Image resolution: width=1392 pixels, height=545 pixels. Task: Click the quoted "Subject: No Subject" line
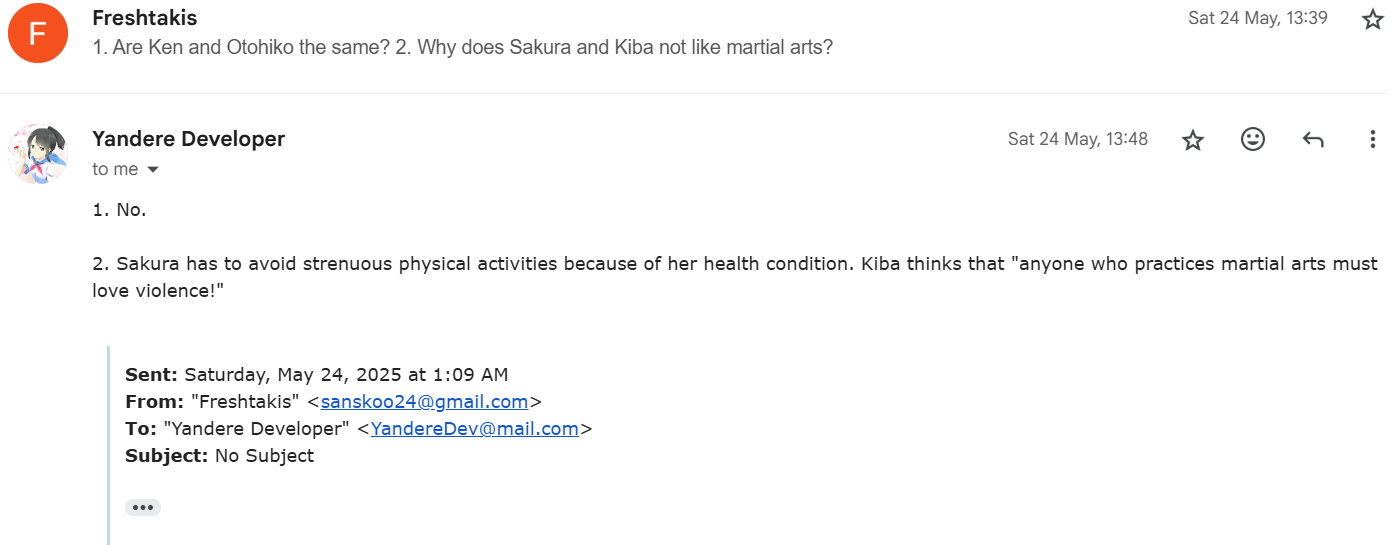coord(219,456)
